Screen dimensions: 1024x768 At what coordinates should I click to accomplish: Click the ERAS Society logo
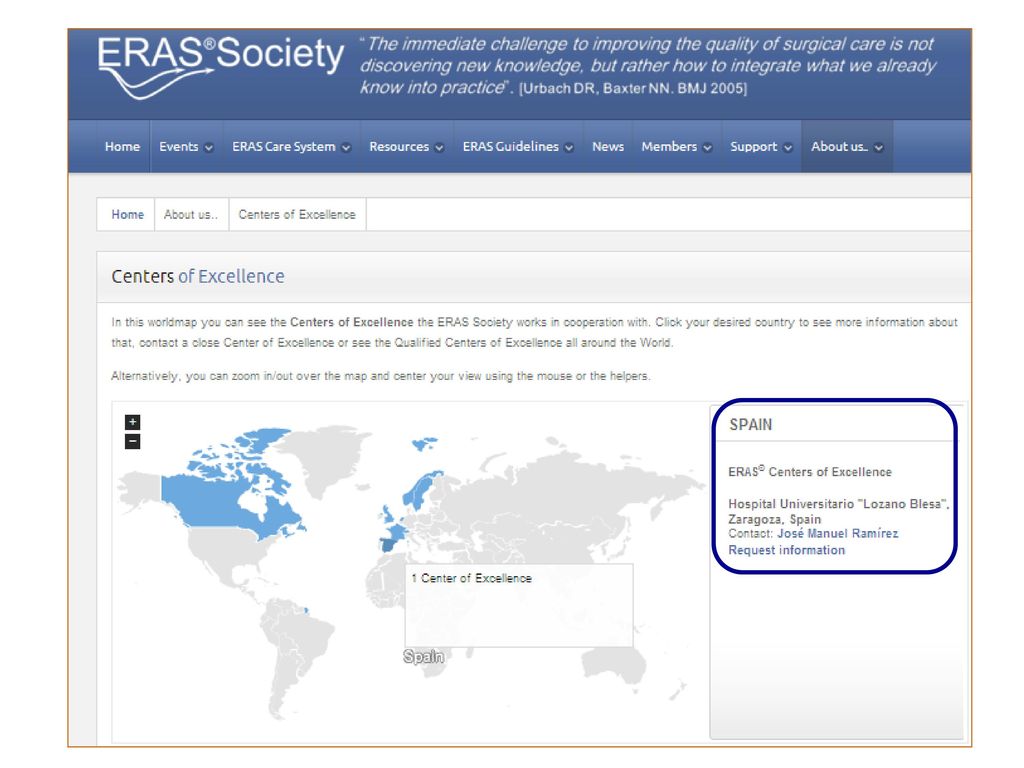coord(221,67)
